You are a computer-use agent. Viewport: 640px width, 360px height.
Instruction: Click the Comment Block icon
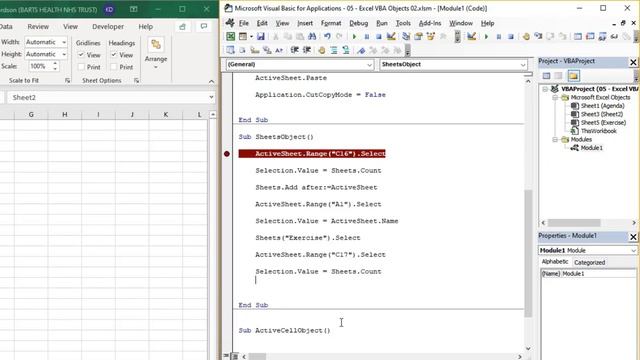coord(334,50)
